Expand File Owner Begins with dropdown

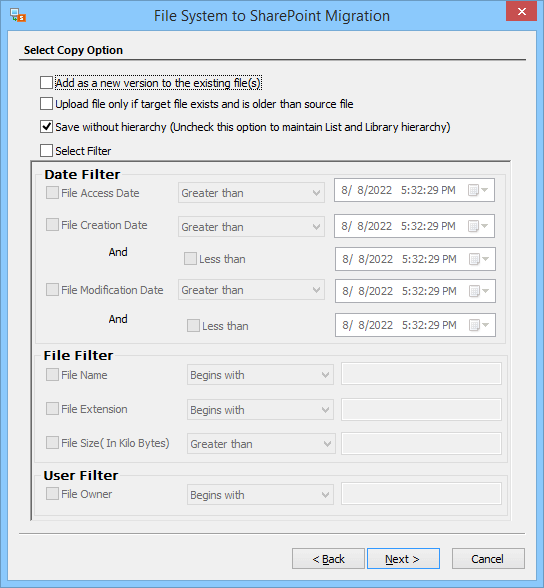click(260, 495)
